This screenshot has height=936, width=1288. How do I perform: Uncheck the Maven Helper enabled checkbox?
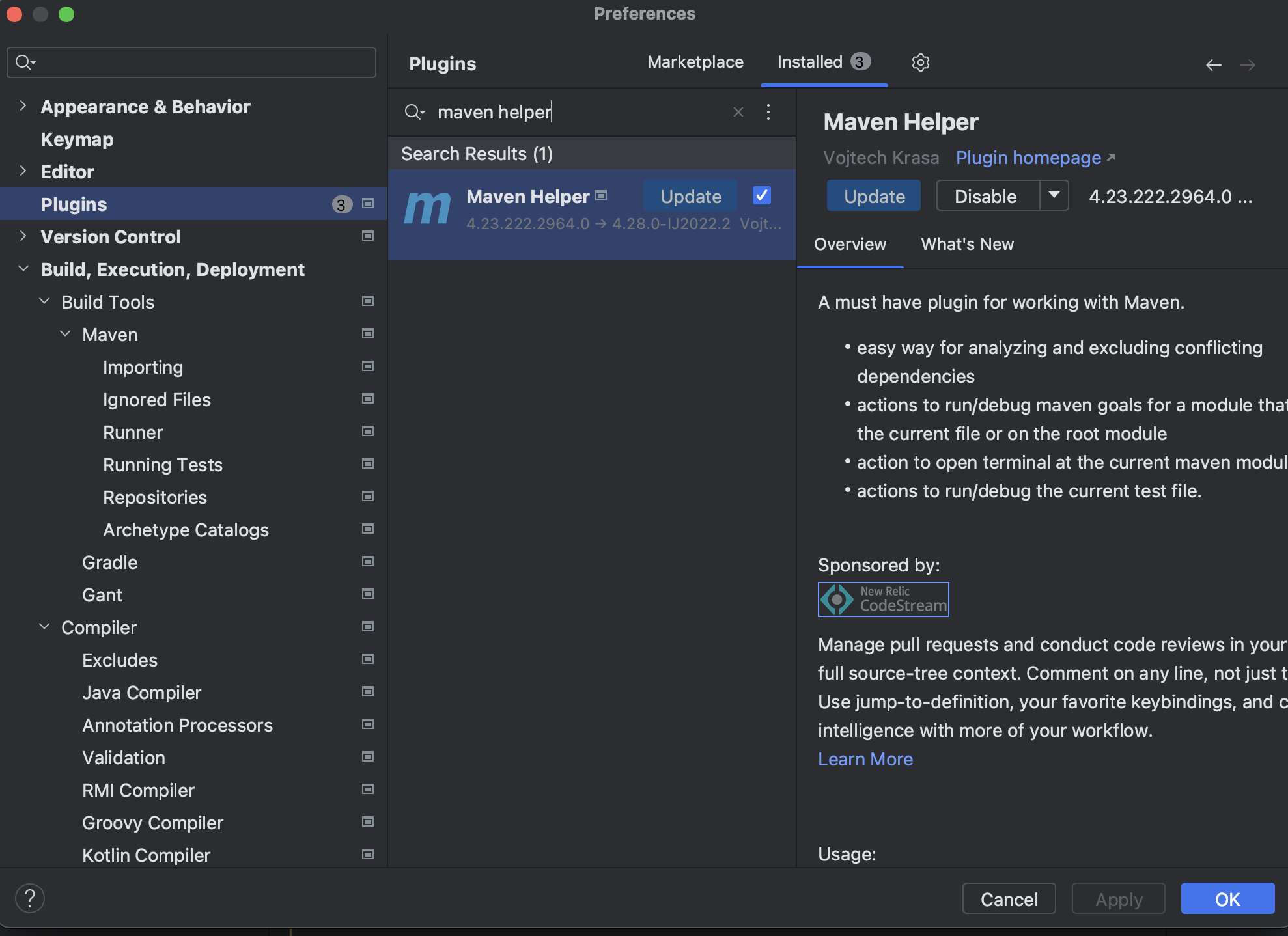pyautogui.click(x=761, y=195)
